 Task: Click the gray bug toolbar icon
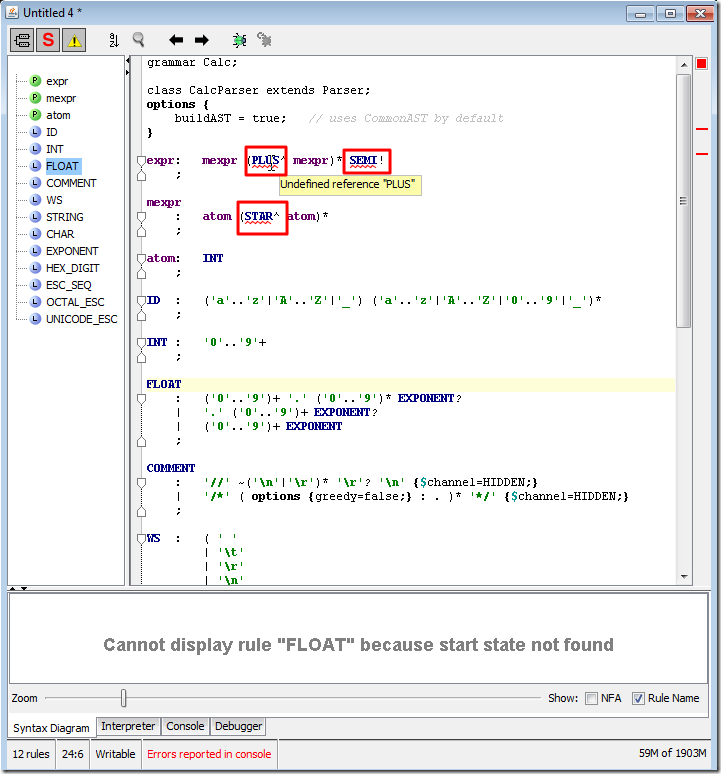tap(265, 39)
